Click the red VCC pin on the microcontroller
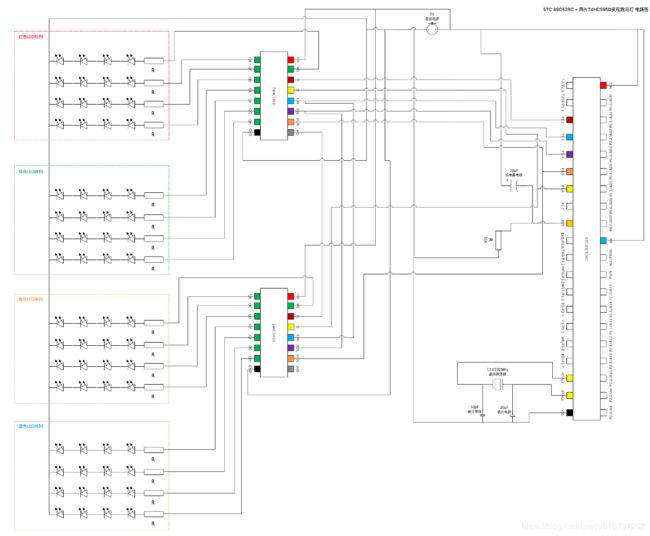This screenshot has height=536, width=650. (x=604, y=85)
